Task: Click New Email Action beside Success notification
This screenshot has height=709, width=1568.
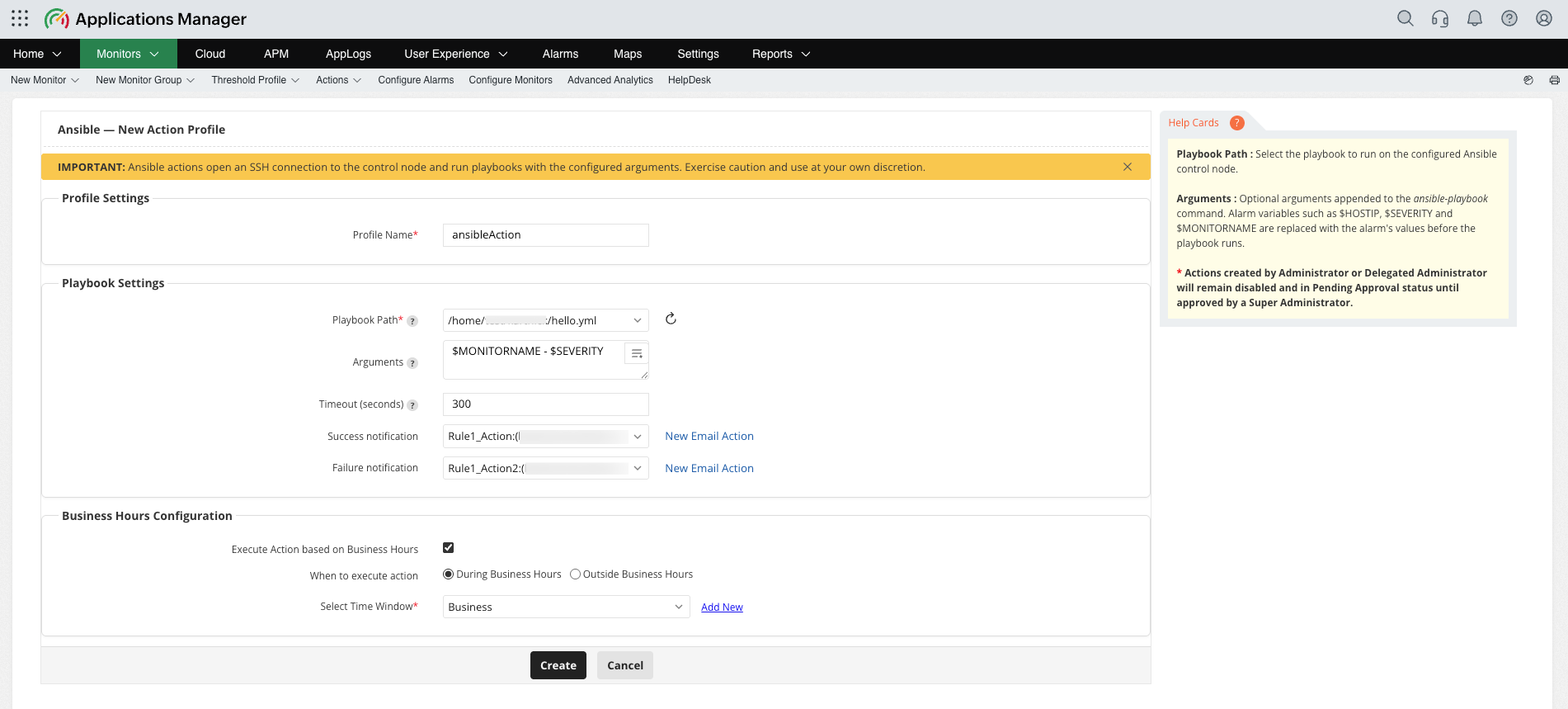Action: click(709, 436)
